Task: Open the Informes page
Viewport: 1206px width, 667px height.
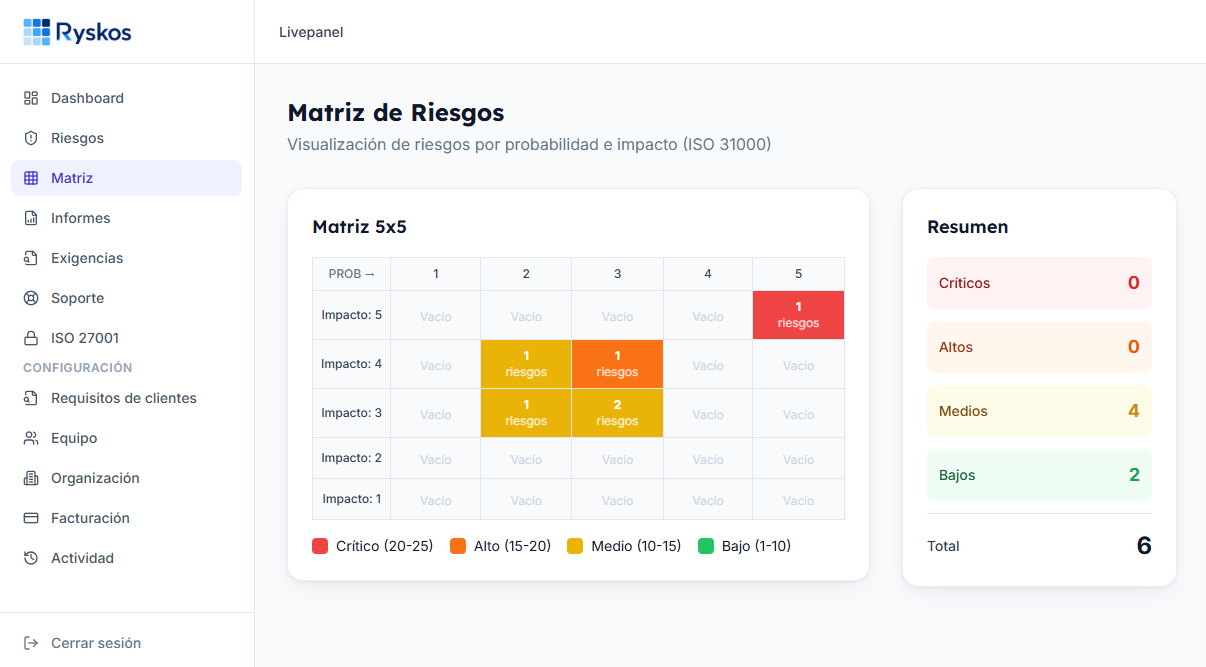Action: point(126,218)
